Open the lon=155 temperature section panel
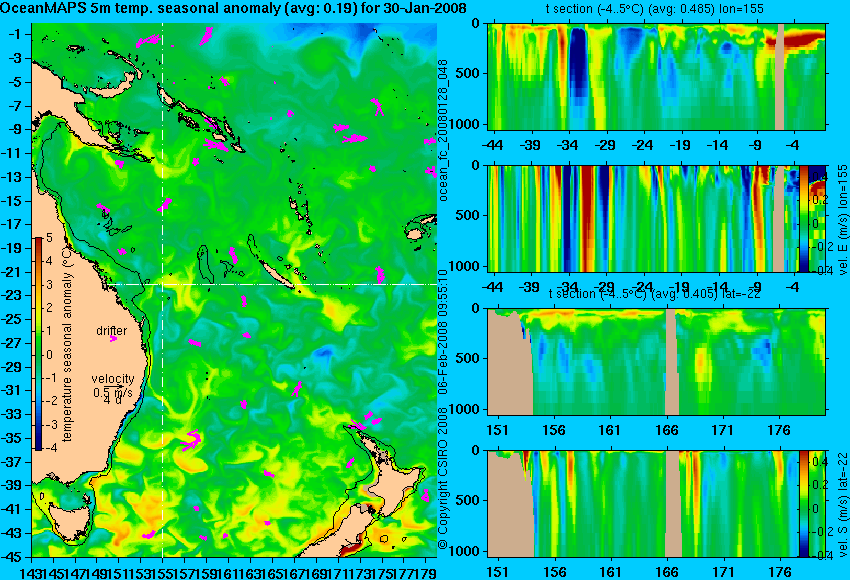This screenshot has height=580, width=850. (656, 76)
